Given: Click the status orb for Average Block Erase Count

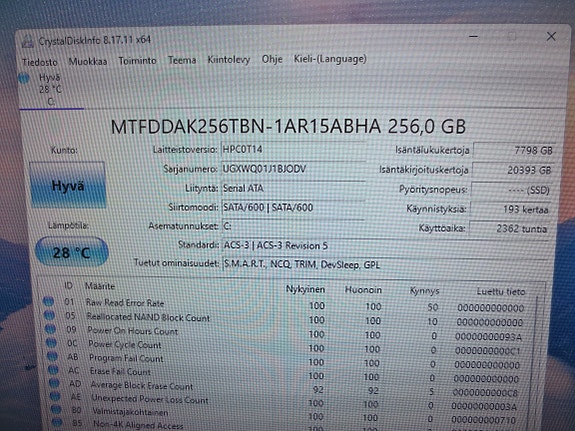Looking at the screenshot, I should pos(54,383).
